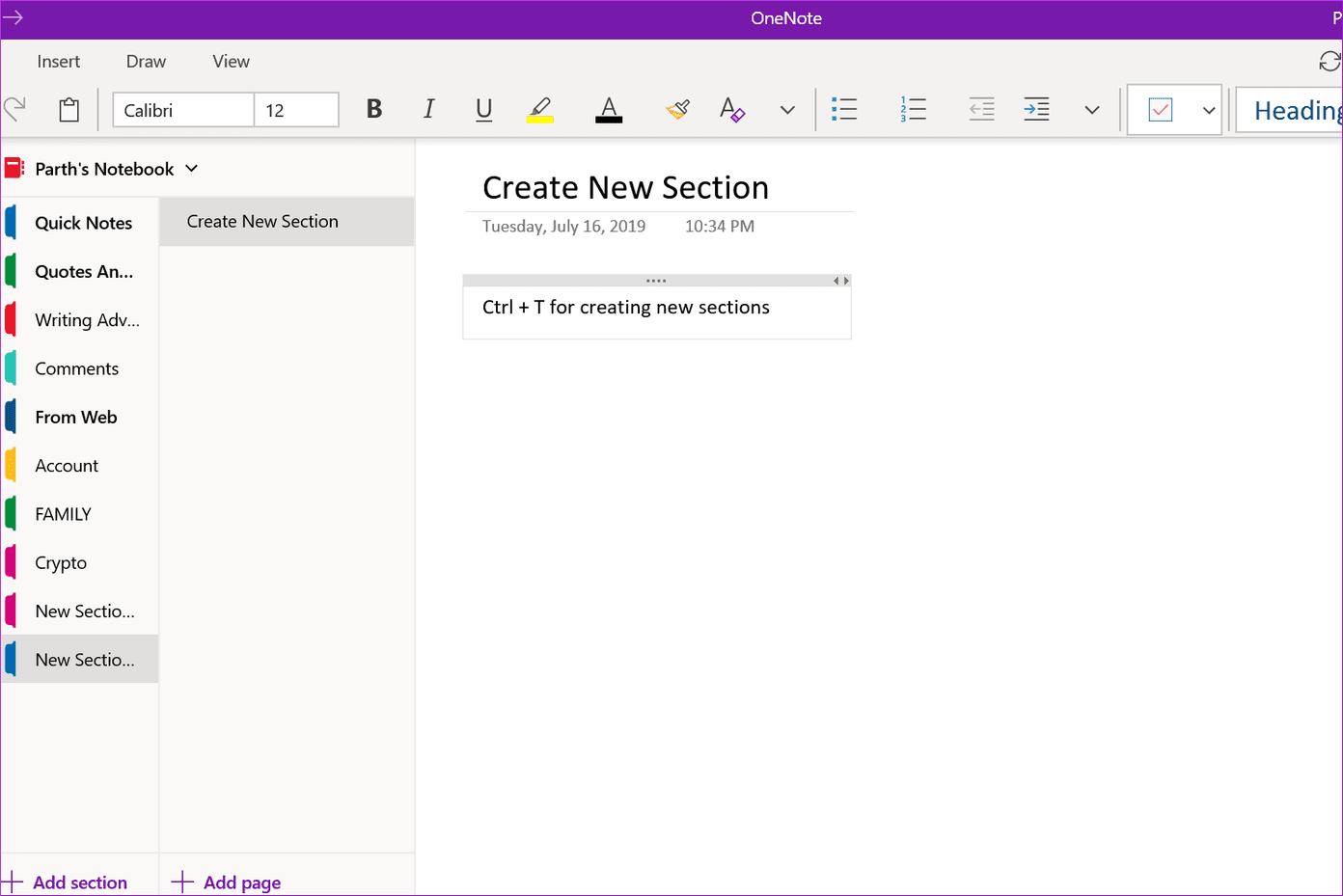Viewport: 1343px width, 896px height.
Task: Open the unselected pink New Sectio... section
Action: click(x=79, y=611)
